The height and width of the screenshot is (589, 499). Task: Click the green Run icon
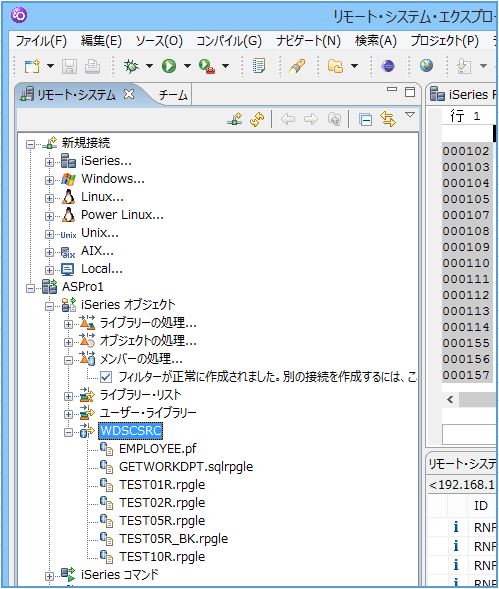(x=169, y=66)
